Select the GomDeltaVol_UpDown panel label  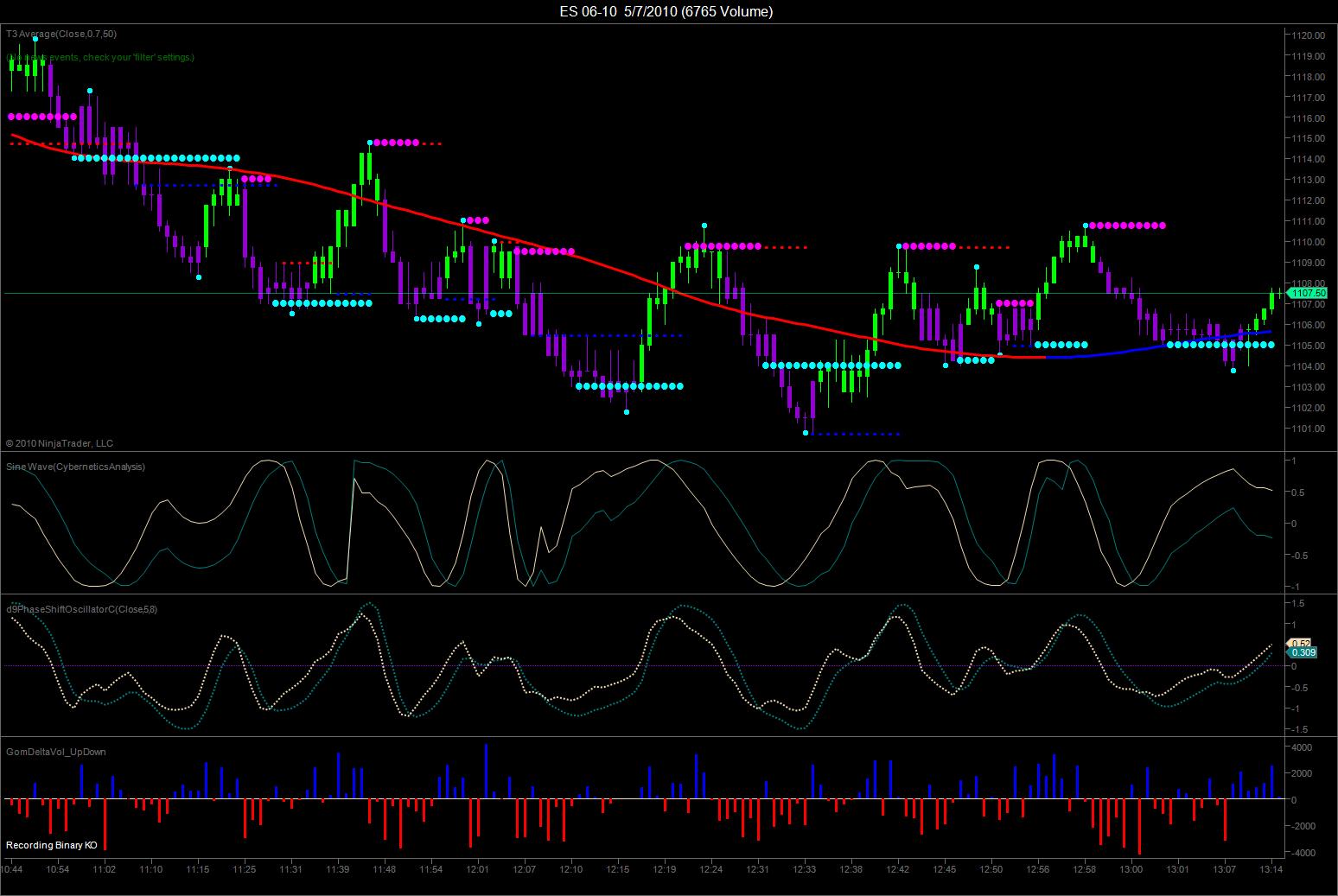coord(56,752)
